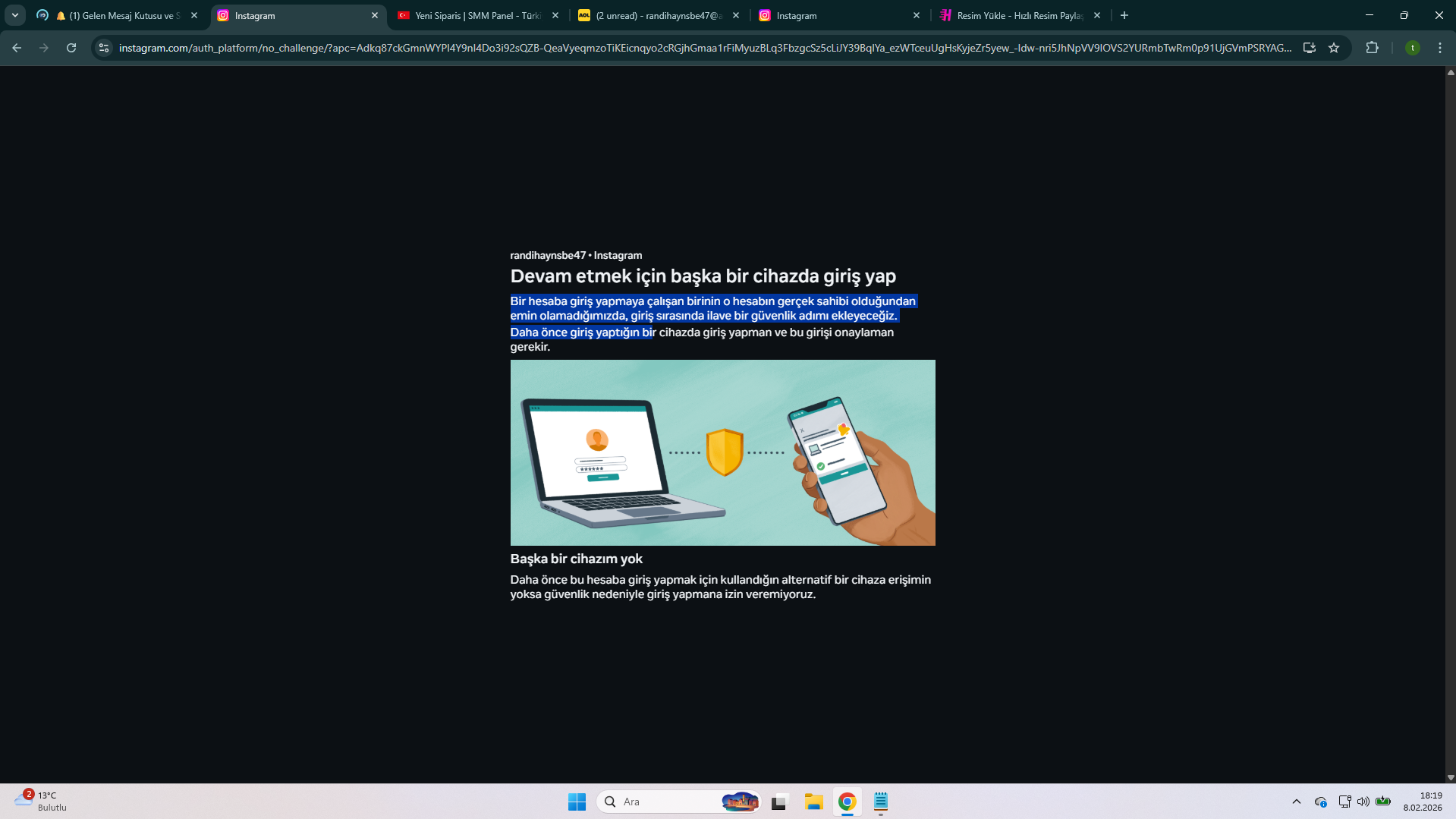
Task: Install the page as an app
Action: tap(1310, 48)
